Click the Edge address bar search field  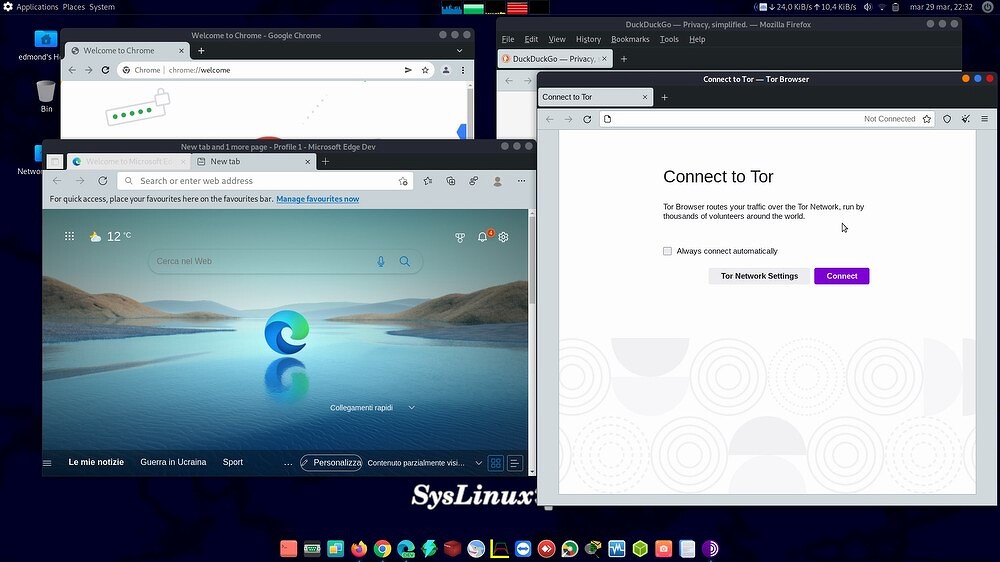click(260, 181)
